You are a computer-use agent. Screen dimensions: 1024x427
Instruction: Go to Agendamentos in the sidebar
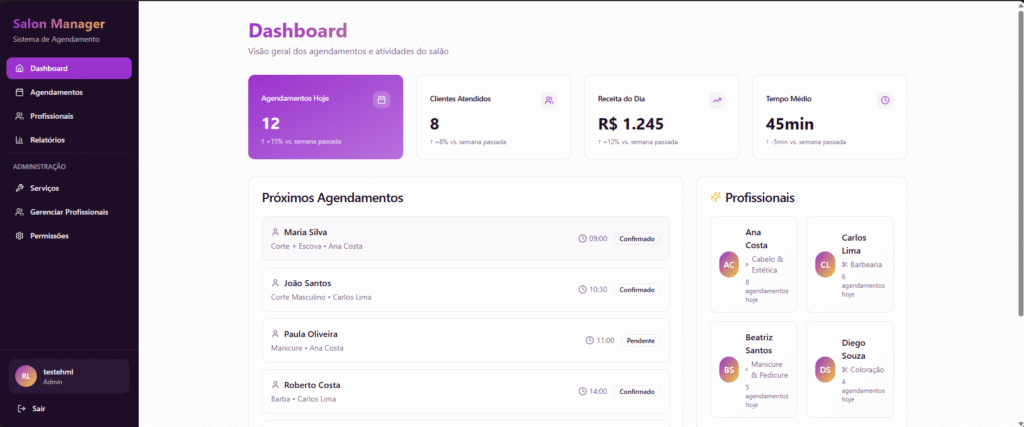pos(69,92)
